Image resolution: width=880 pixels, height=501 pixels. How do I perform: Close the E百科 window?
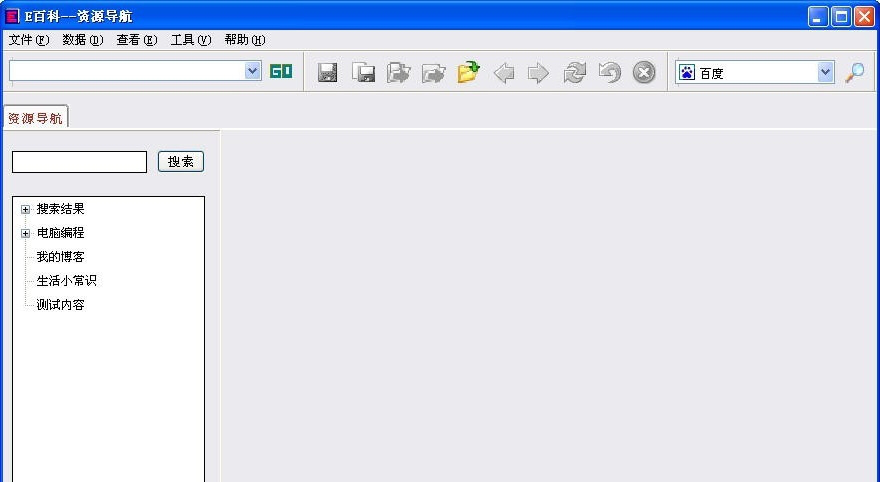[864, 16]
